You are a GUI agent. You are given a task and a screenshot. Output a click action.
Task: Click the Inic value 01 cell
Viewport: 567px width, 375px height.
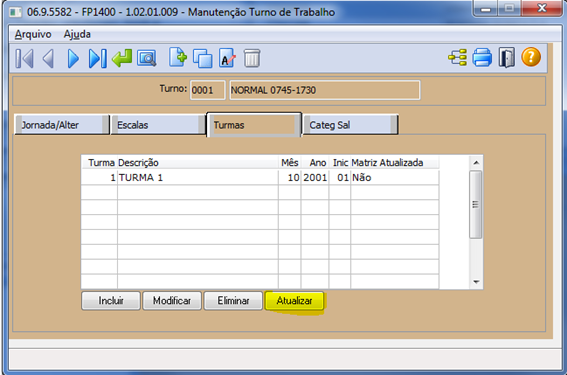pos(340,178)
